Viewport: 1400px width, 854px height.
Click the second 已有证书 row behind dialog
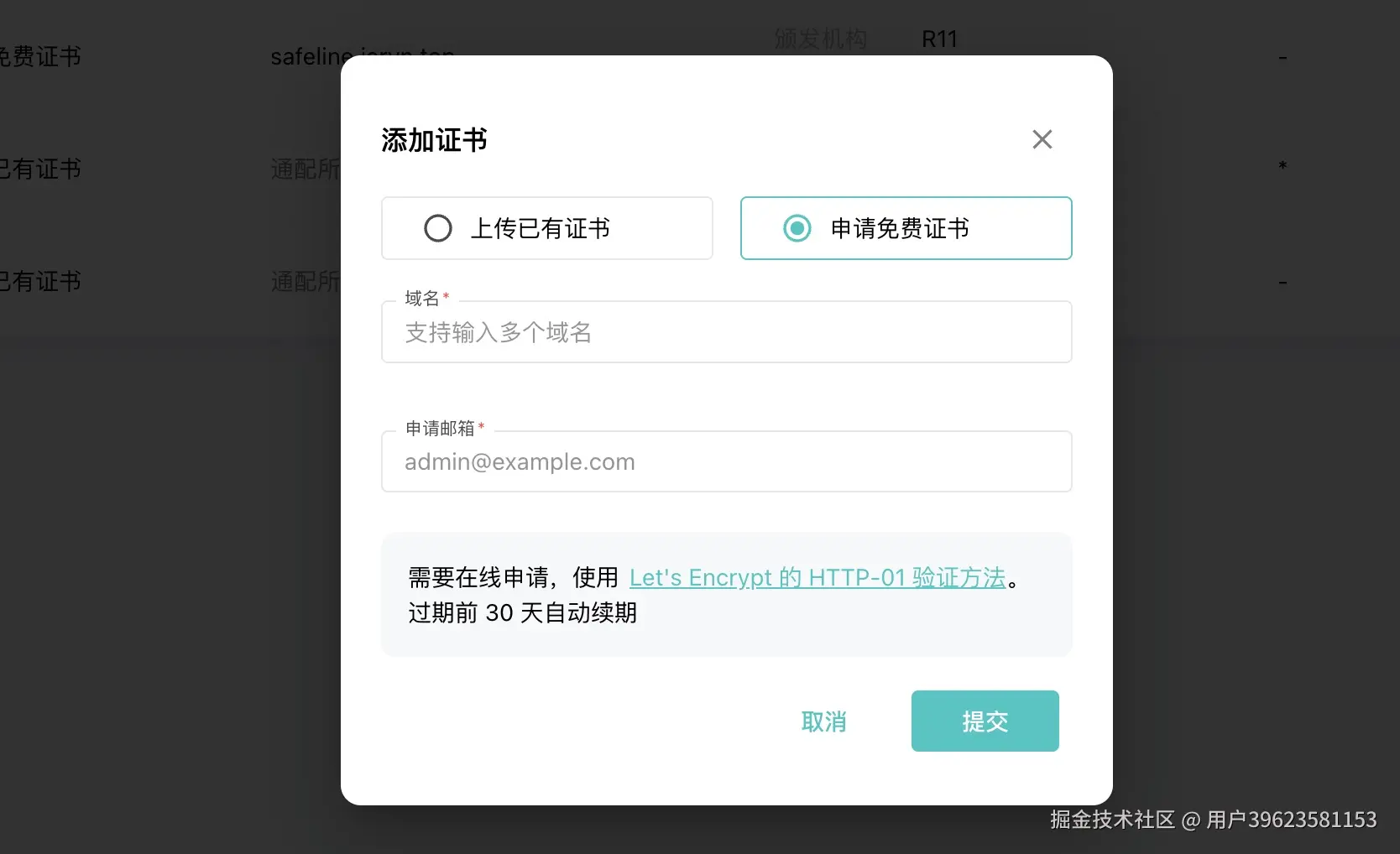40,282
